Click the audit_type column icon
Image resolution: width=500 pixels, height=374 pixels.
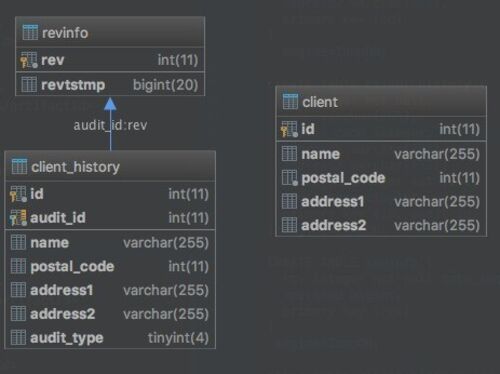18,338
